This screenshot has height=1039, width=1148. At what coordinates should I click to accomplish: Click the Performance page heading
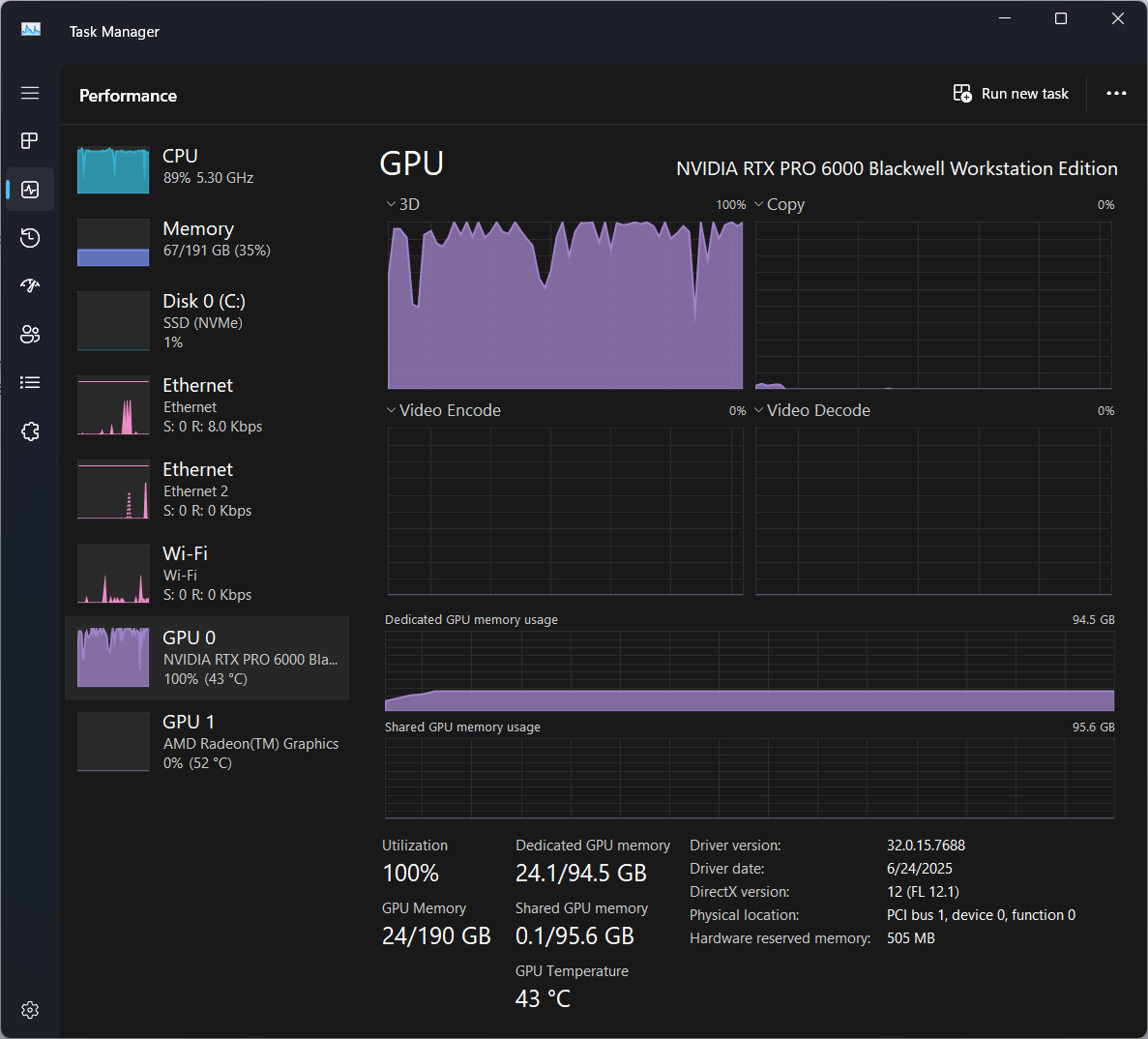click(128, 96)
